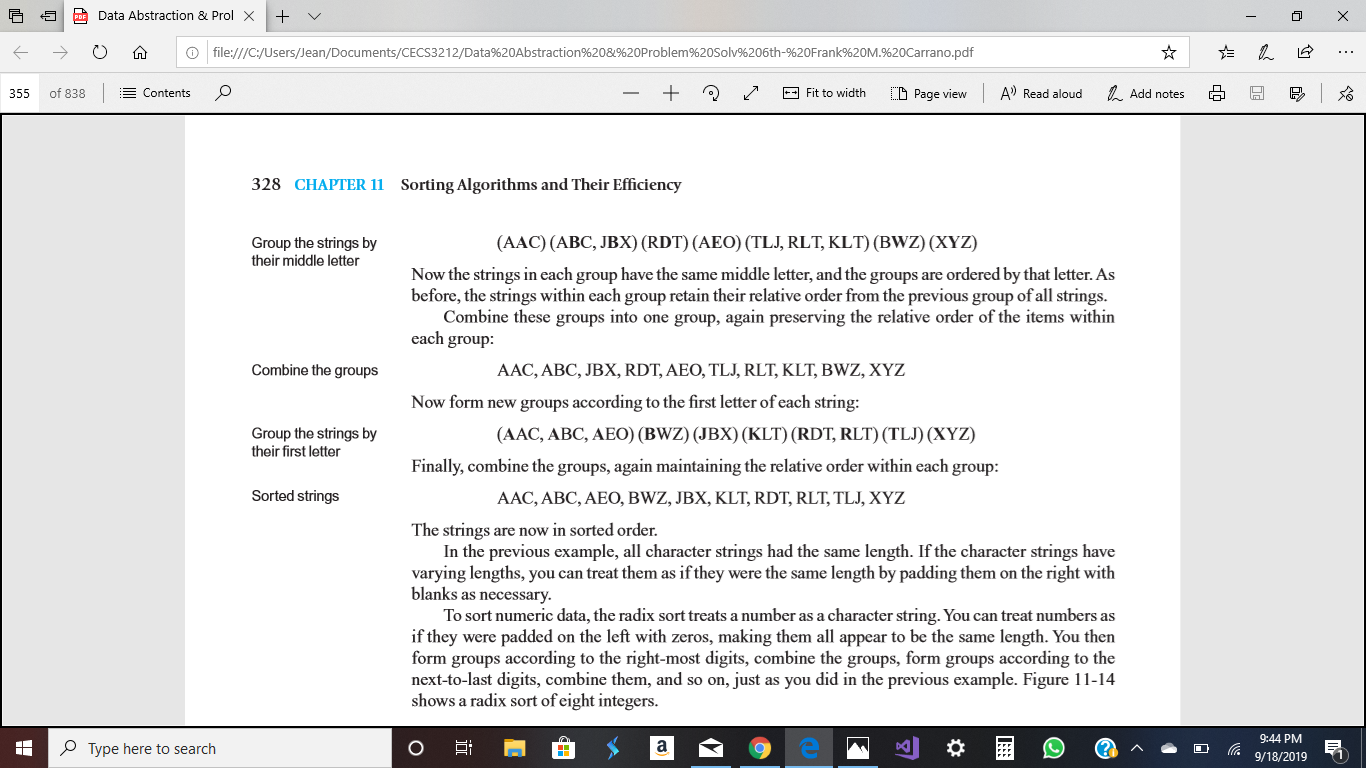
Task: Open the Edge share panel
Action: (1305, 50)
